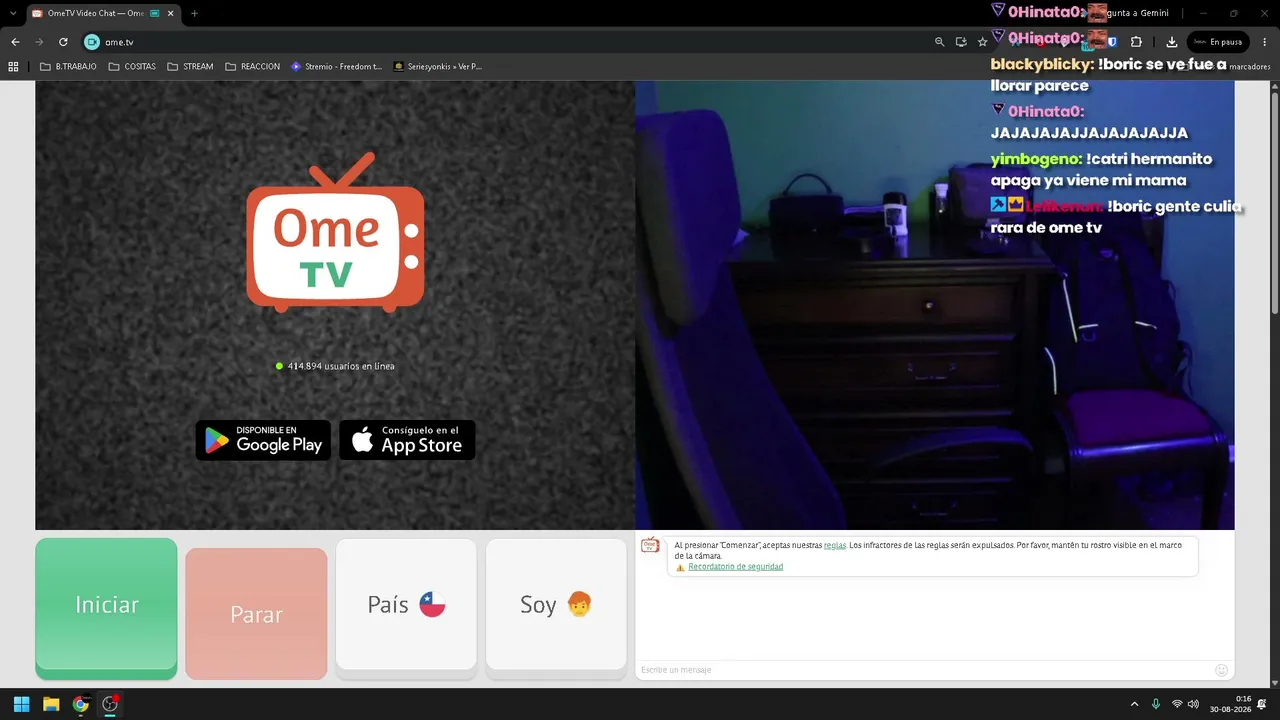Open the clock showing 0:16

1229,704
